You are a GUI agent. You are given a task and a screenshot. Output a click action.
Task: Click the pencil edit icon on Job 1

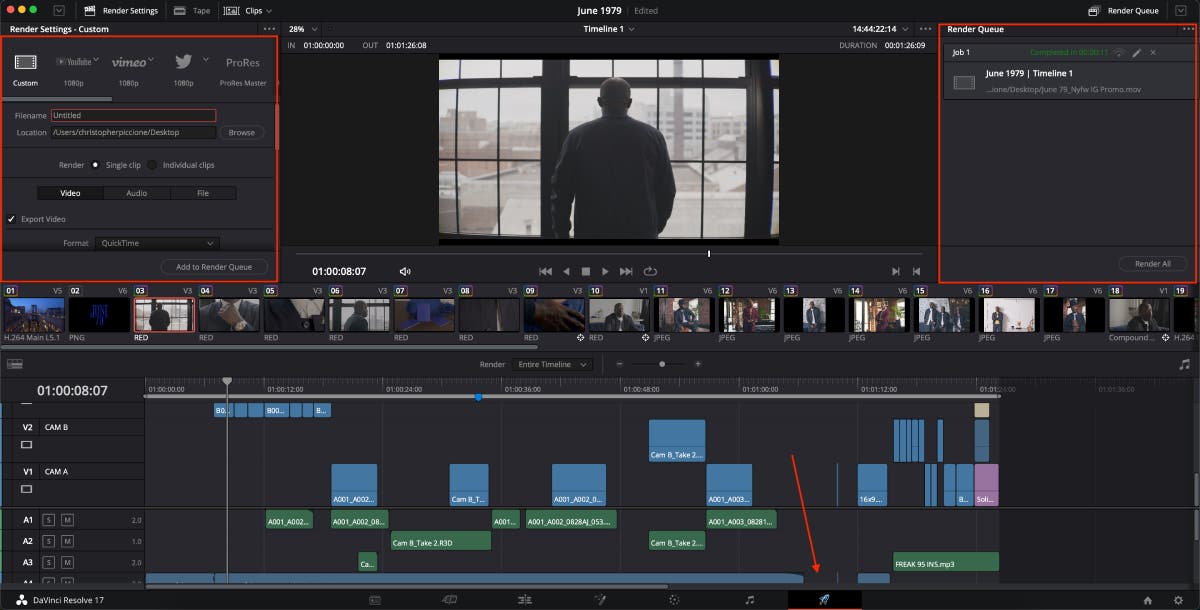point(1136,52)
